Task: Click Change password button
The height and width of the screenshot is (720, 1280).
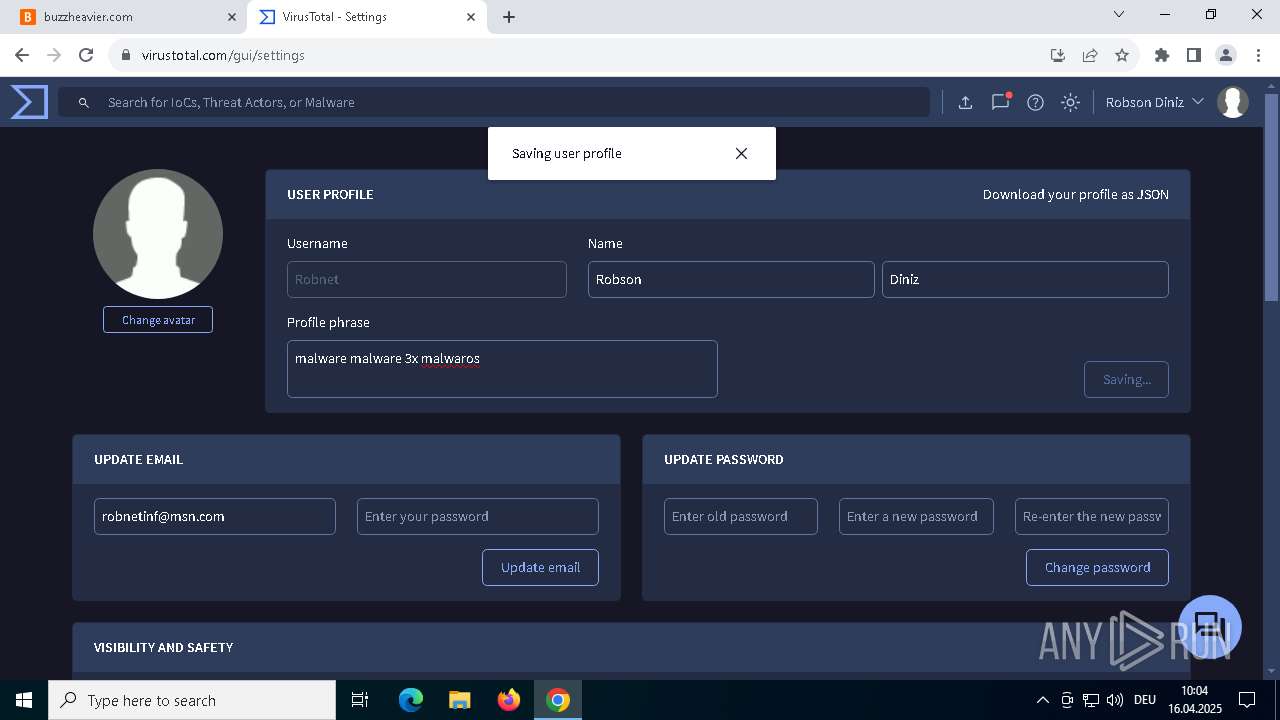Action: click(x=1097, y=567)
